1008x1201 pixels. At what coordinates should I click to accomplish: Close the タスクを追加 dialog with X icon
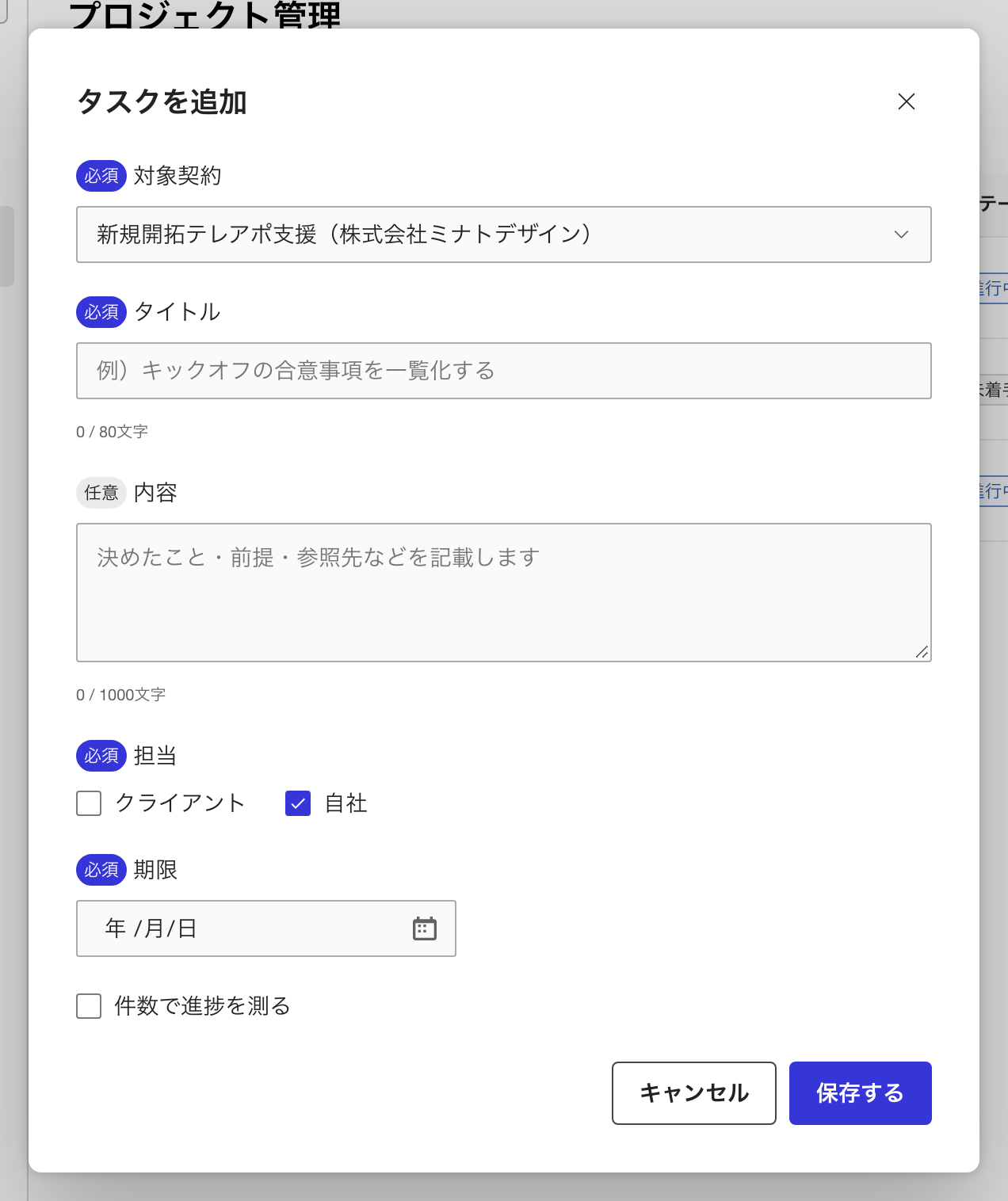[907, 101]
